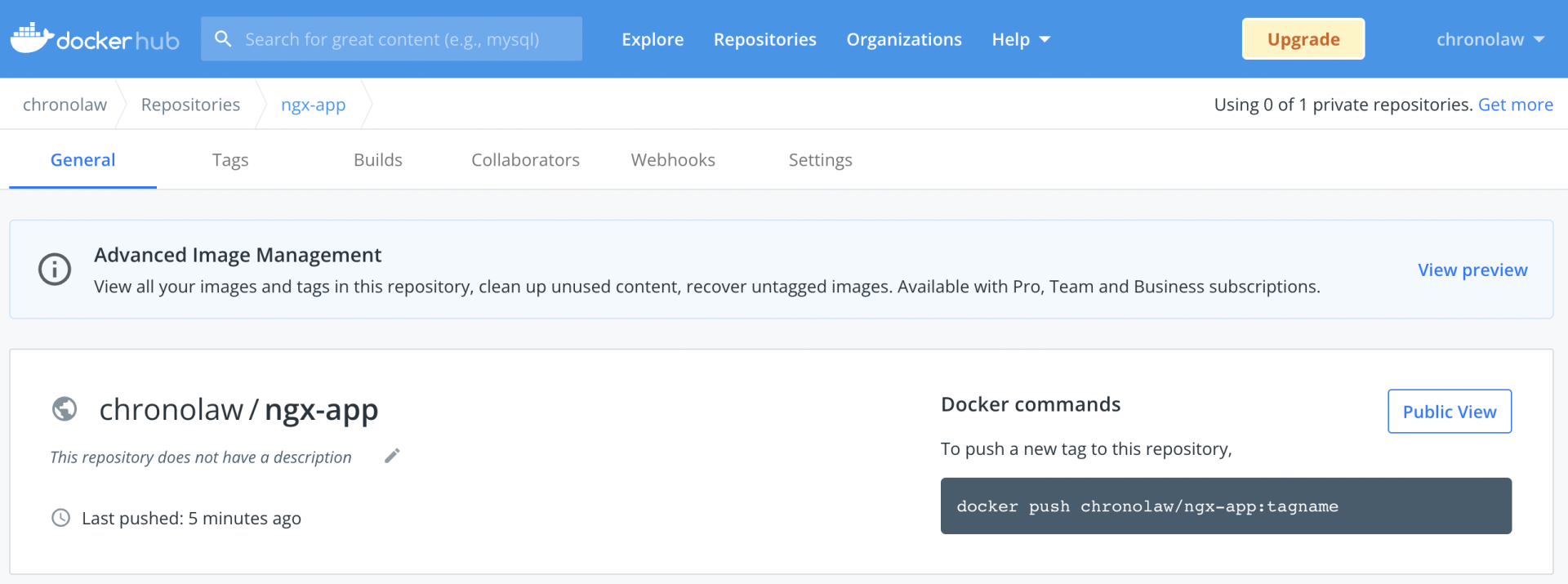The width and height of the screenshot is (1568, 584).
Task: Click the Public View button
Action: (1449, 412)
